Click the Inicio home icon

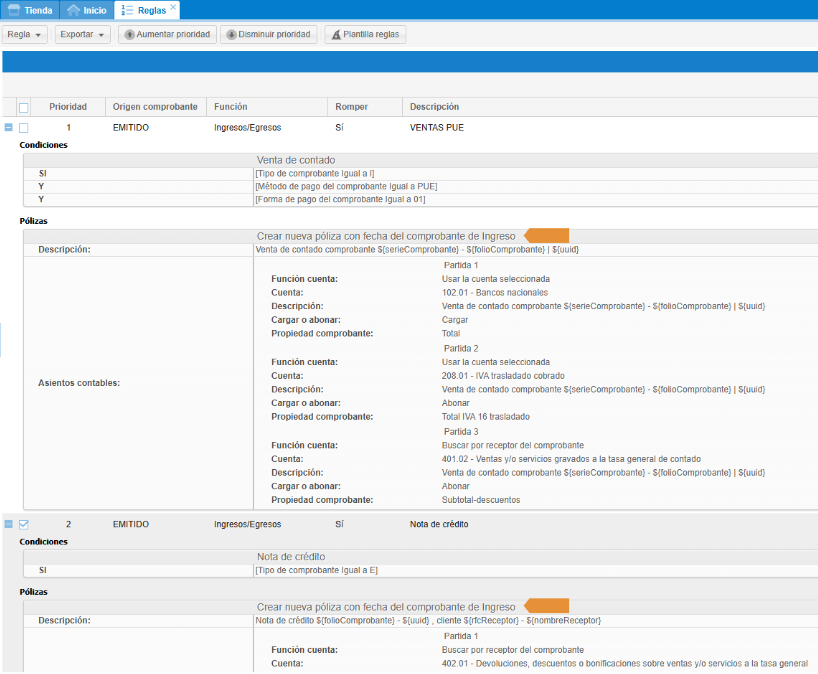point(73,10)
